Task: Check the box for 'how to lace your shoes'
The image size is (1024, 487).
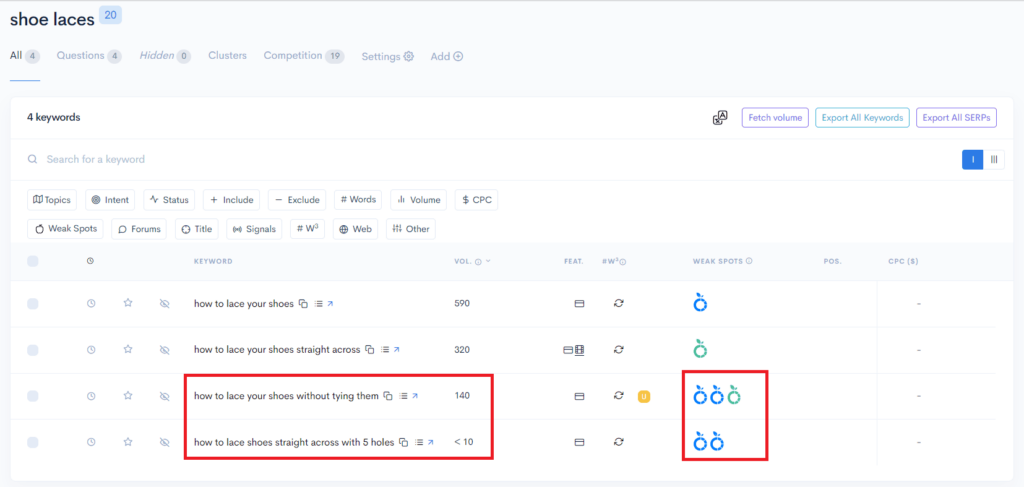Action: [33, 304]
